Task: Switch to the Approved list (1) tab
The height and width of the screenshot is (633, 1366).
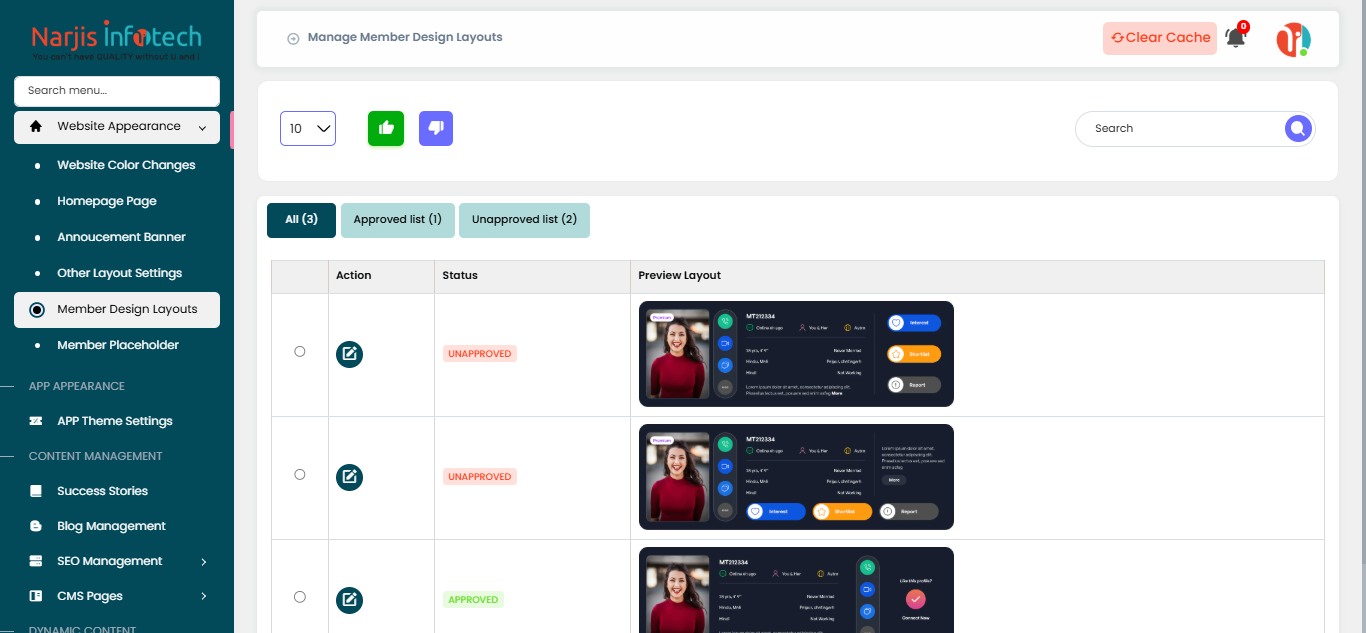Action: tap(398, 220)
